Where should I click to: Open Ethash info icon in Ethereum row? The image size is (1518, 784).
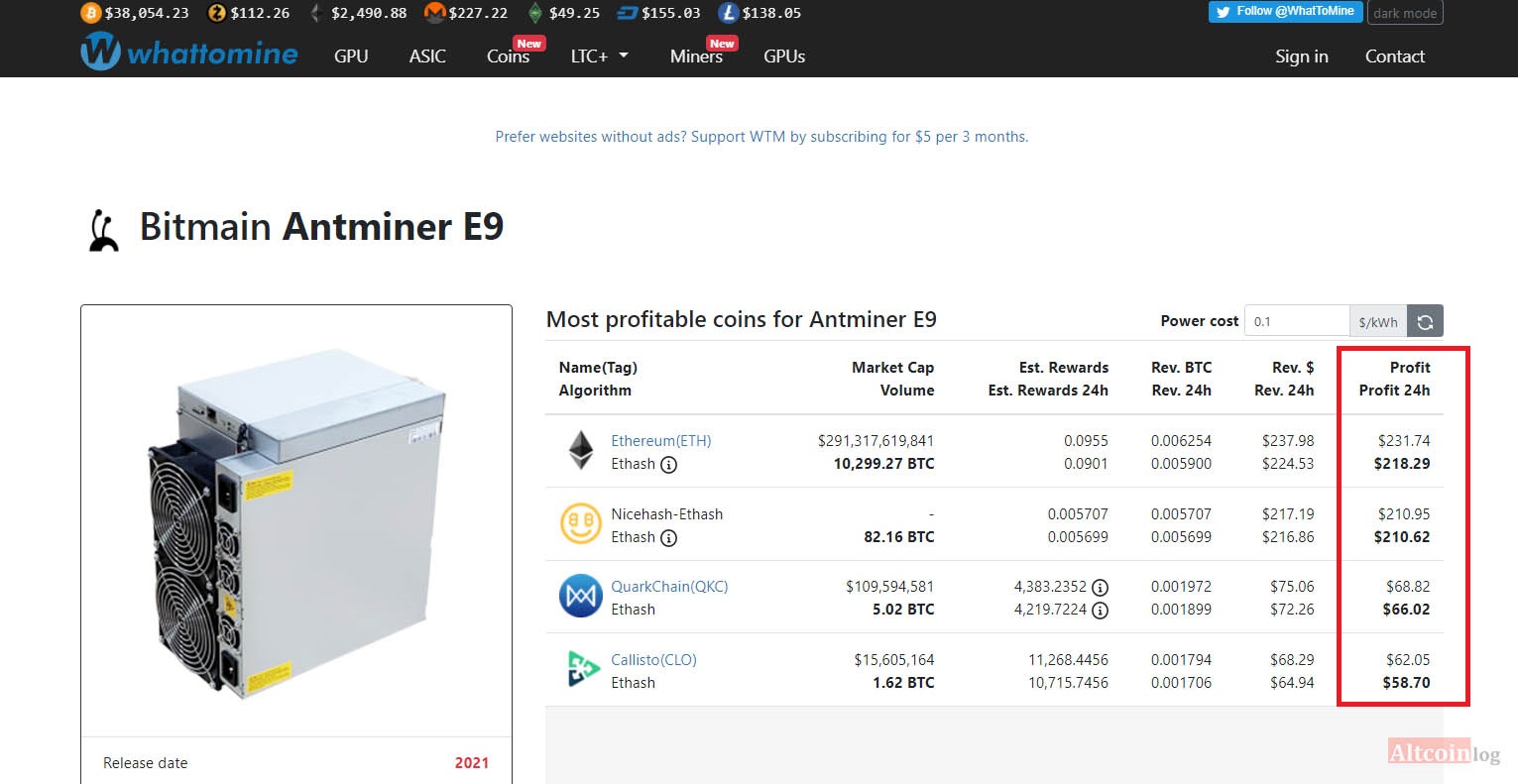click(x=669, y=465)
